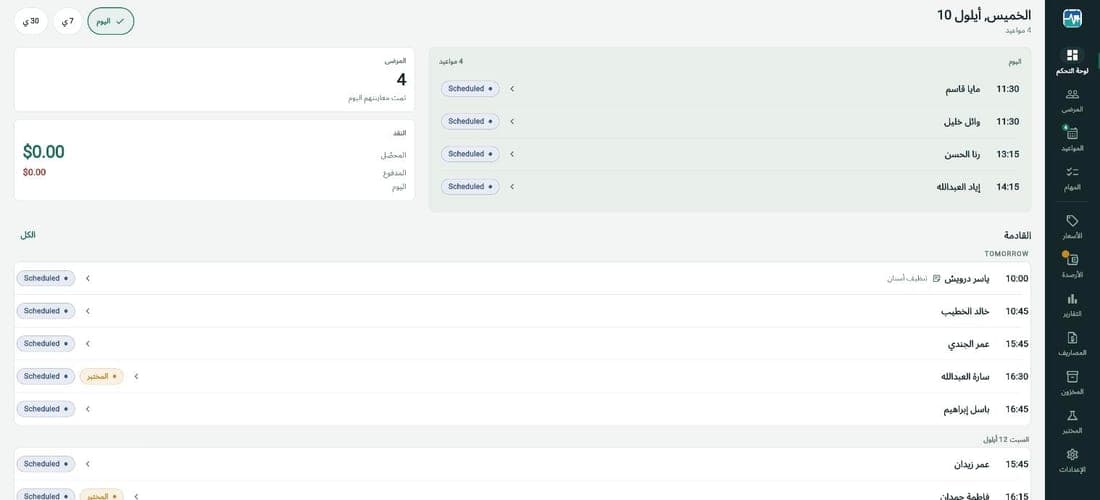Click the تنظيف أسنان note text
The height and width of the screenshot is (500, 1100).
[x=908, y=278]
